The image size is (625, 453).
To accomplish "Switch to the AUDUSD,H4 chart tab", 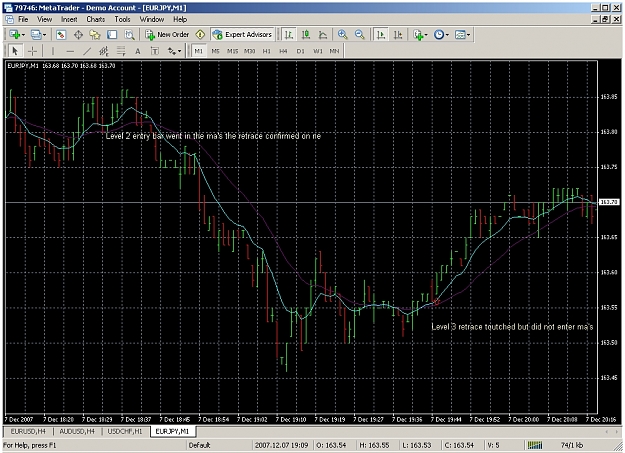I will coord(77,431).
